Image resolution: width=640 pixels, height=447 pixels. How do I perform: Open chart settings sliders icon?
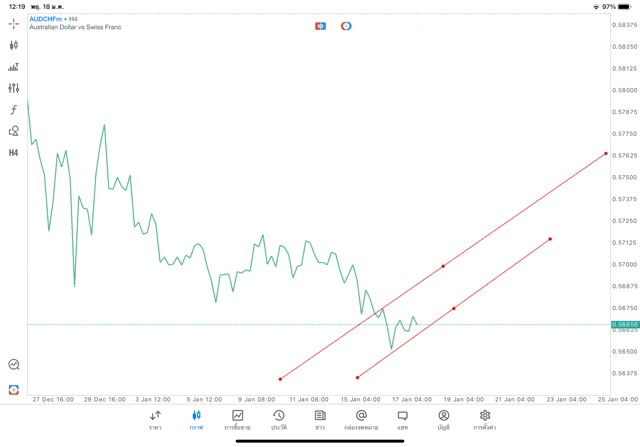[x=13, y=88]
